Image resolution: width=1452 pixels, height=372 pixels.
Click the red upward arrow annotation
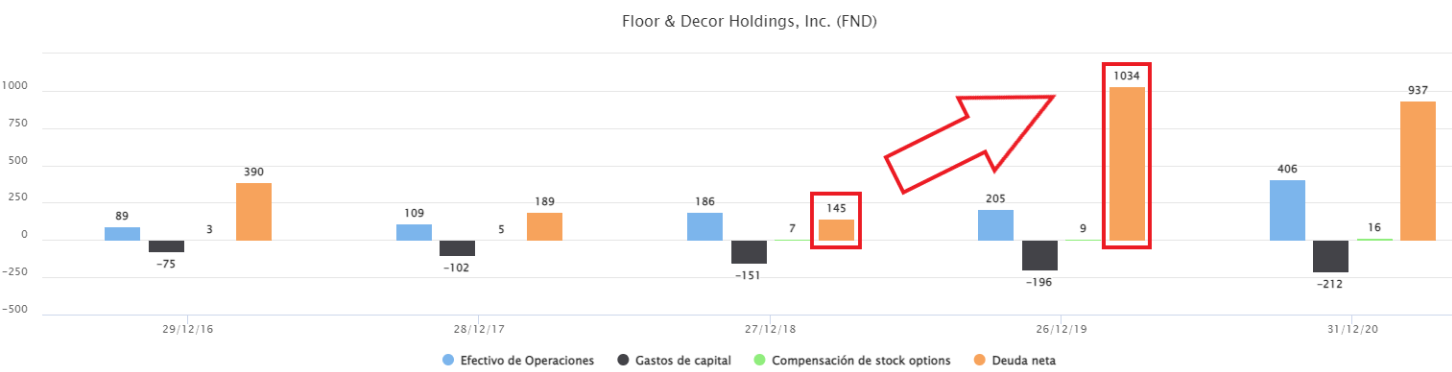pos(970,140)
